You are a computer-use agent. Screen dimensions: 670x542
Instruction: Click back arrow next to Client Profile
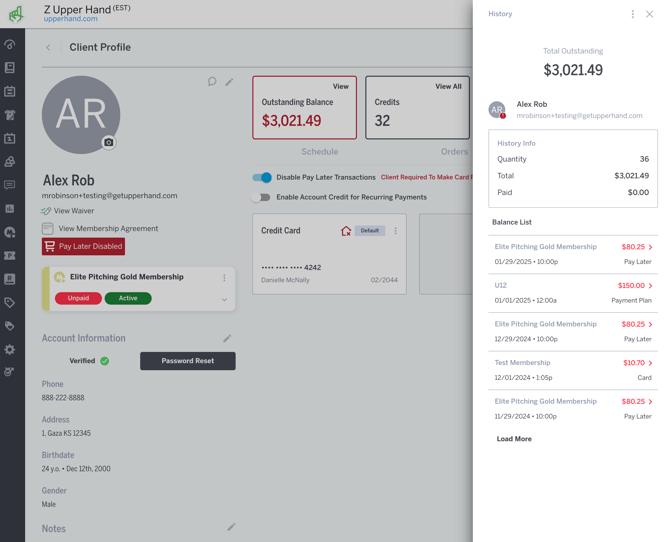tap(48, 47)
